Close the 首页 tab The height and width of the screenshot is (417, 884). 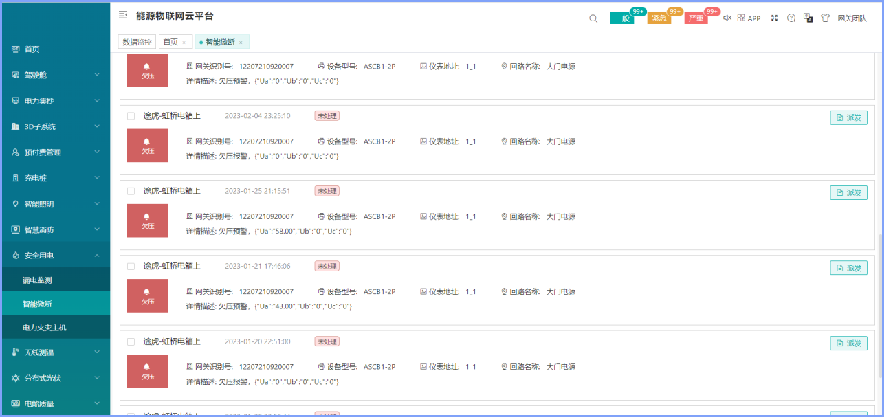(184, 43)
